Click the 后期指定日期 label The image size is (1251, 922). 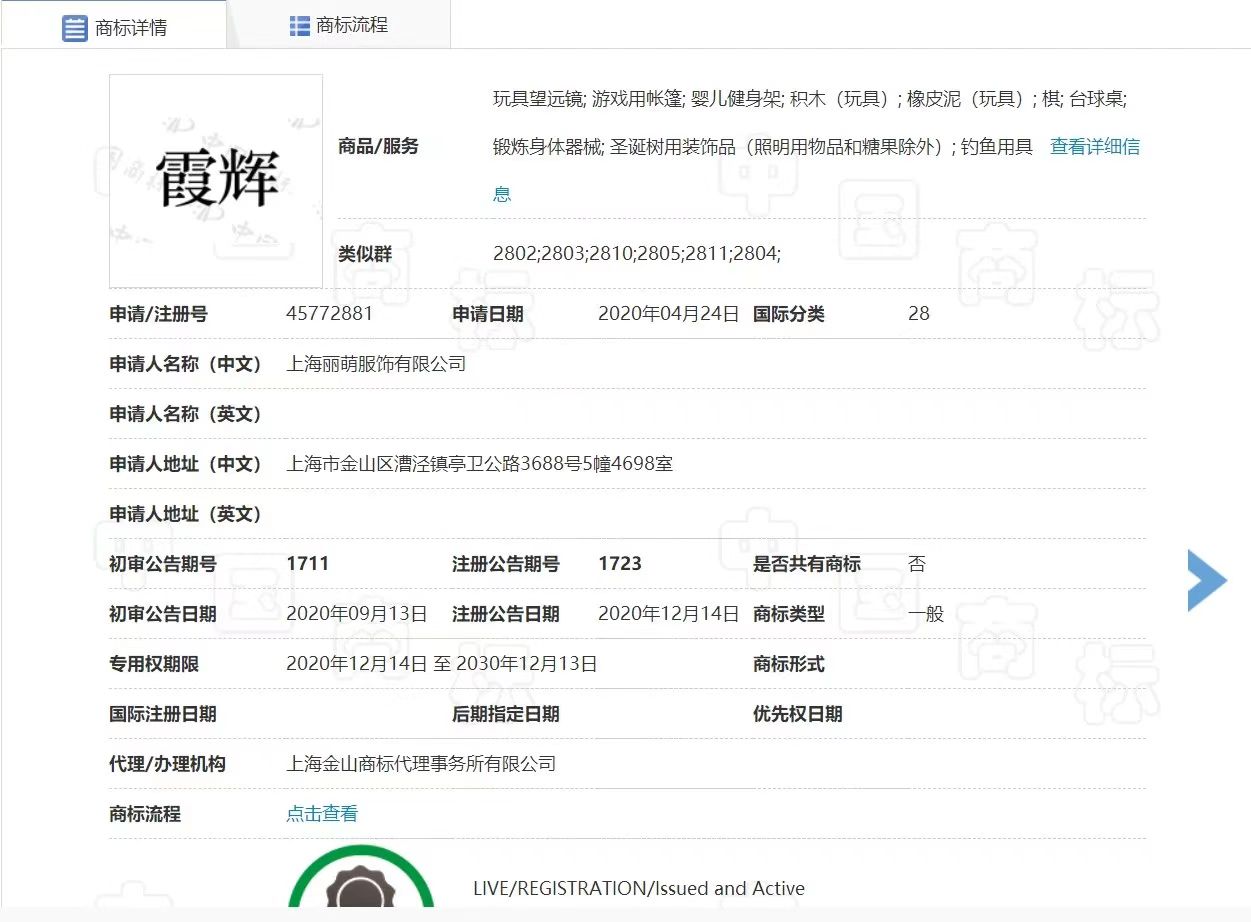506,714
